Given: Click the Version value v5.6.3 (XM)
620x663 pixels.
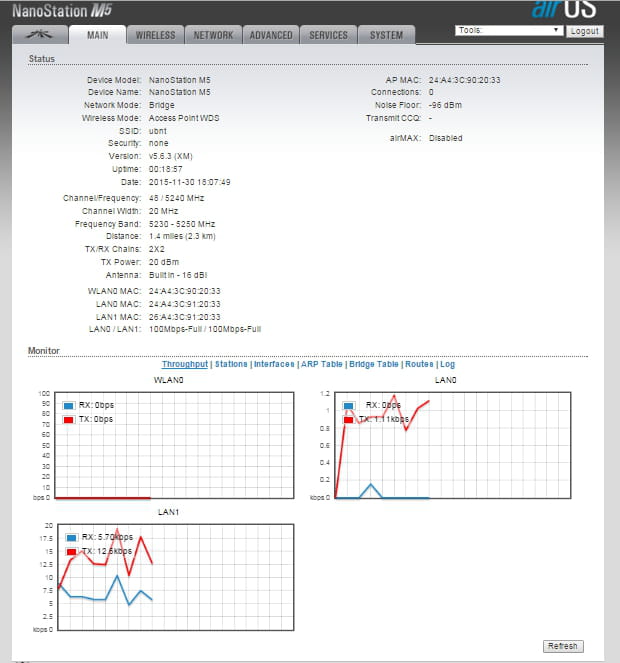Looking at the screenshot, I should pos(170,156).
